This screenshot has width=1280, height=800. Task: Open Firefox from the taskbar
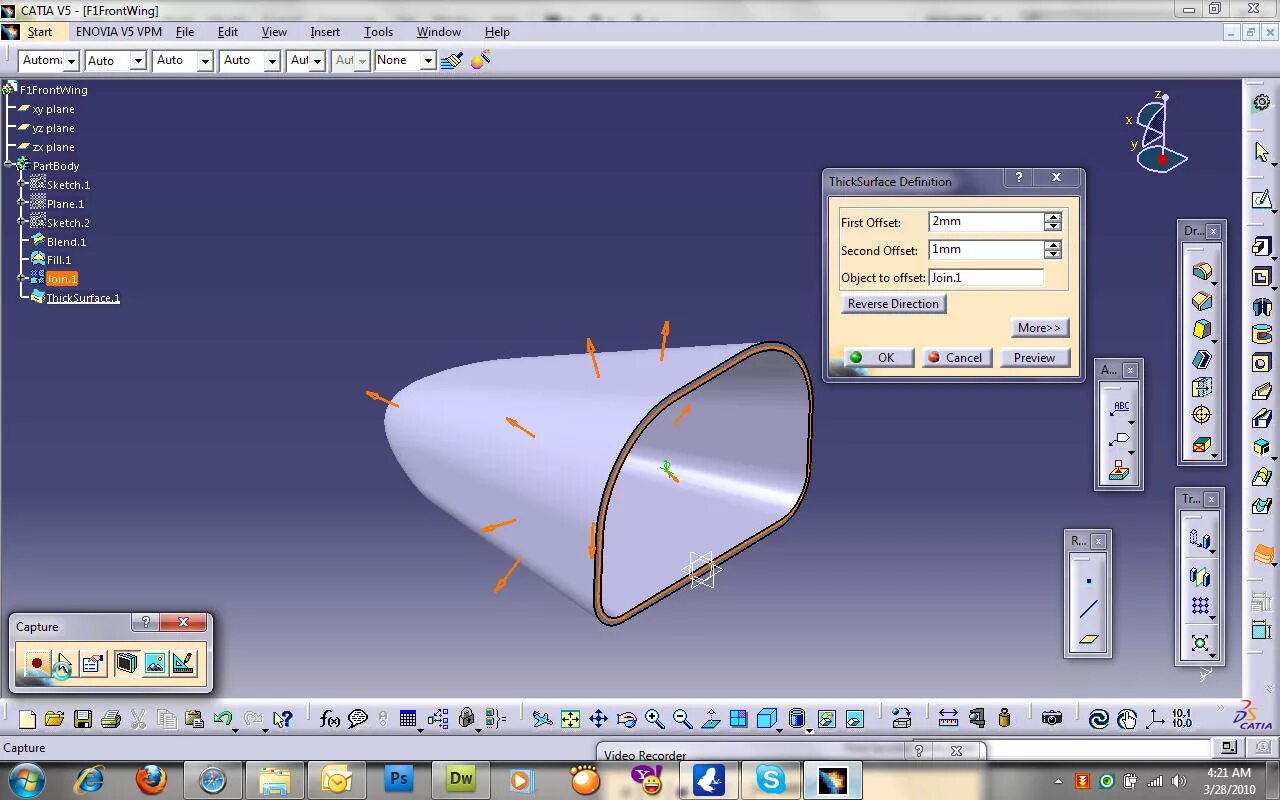coord(151,779)
